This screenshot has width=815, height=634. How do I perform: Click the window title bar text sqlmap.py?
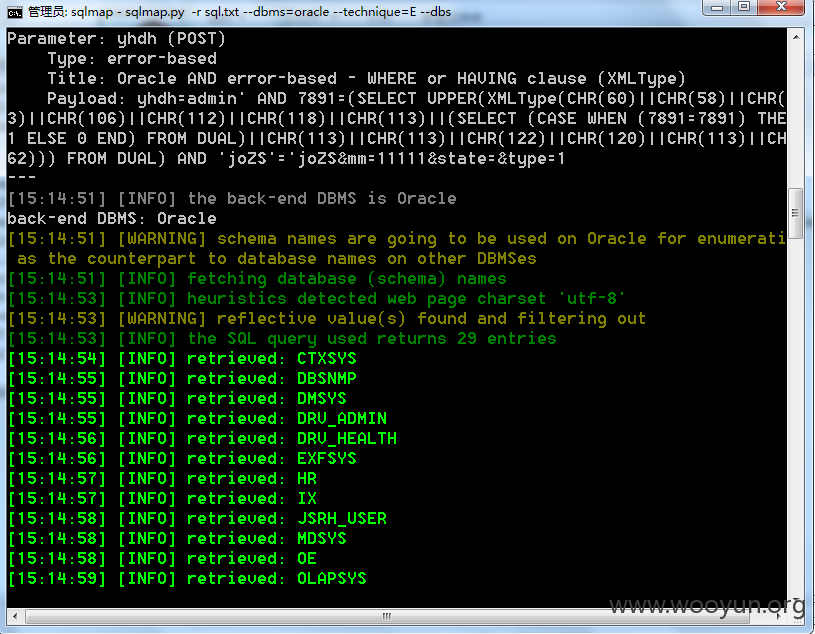[x=155, y=11]
